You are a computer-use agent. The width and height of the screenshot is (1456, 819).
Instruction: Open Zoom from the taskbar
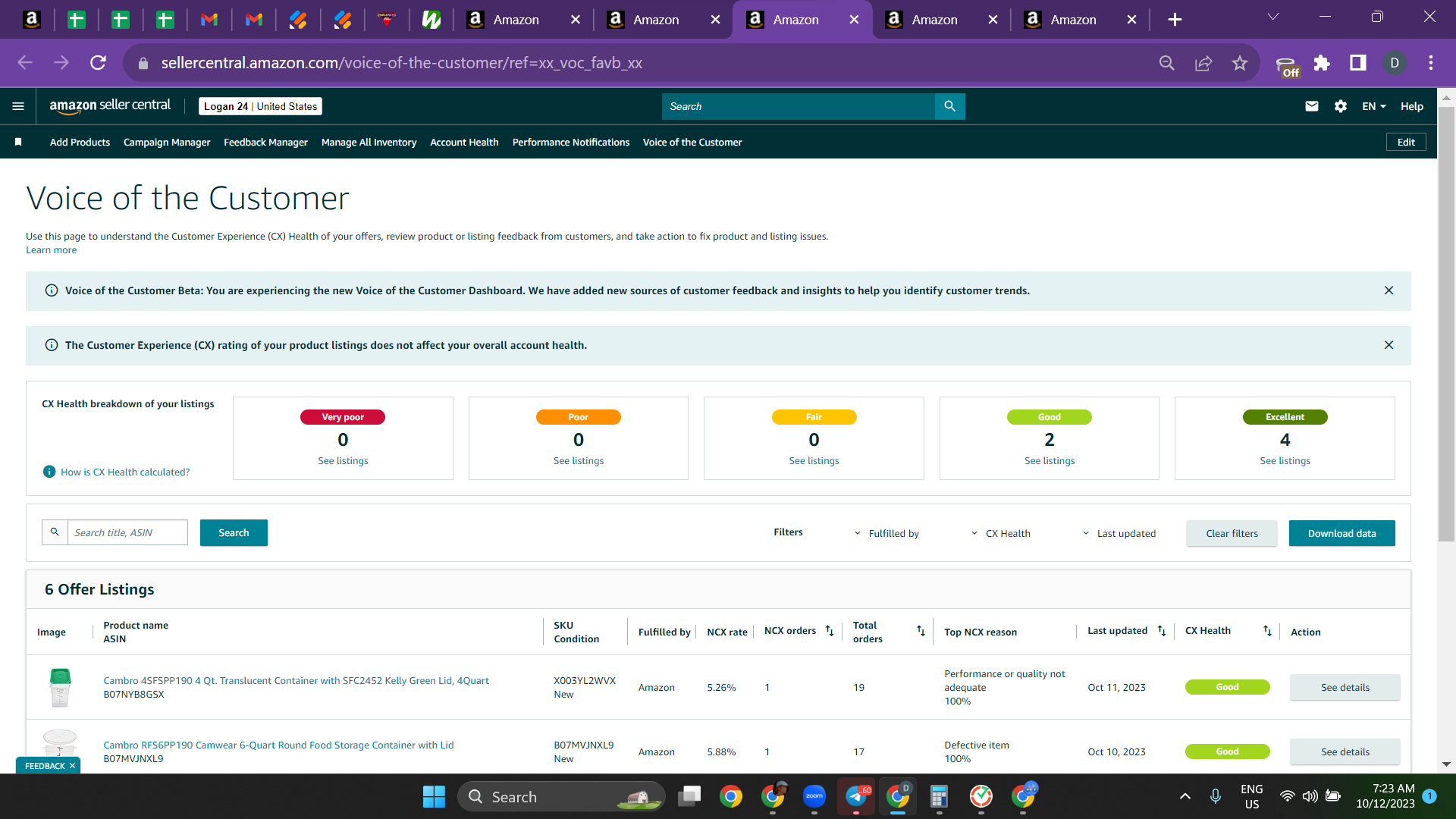tap(814, 796)
